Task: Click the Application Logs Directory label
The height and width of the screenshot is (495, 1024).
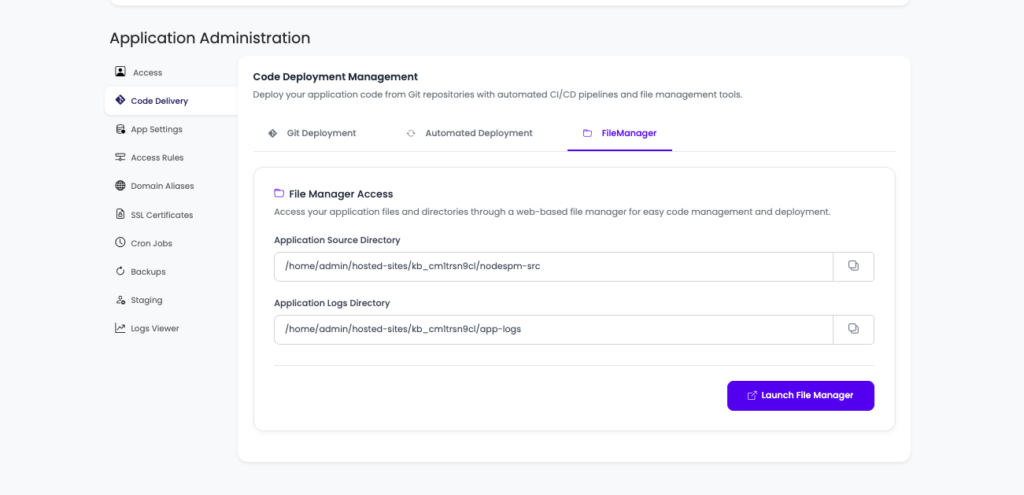Action: click(332, 303)
